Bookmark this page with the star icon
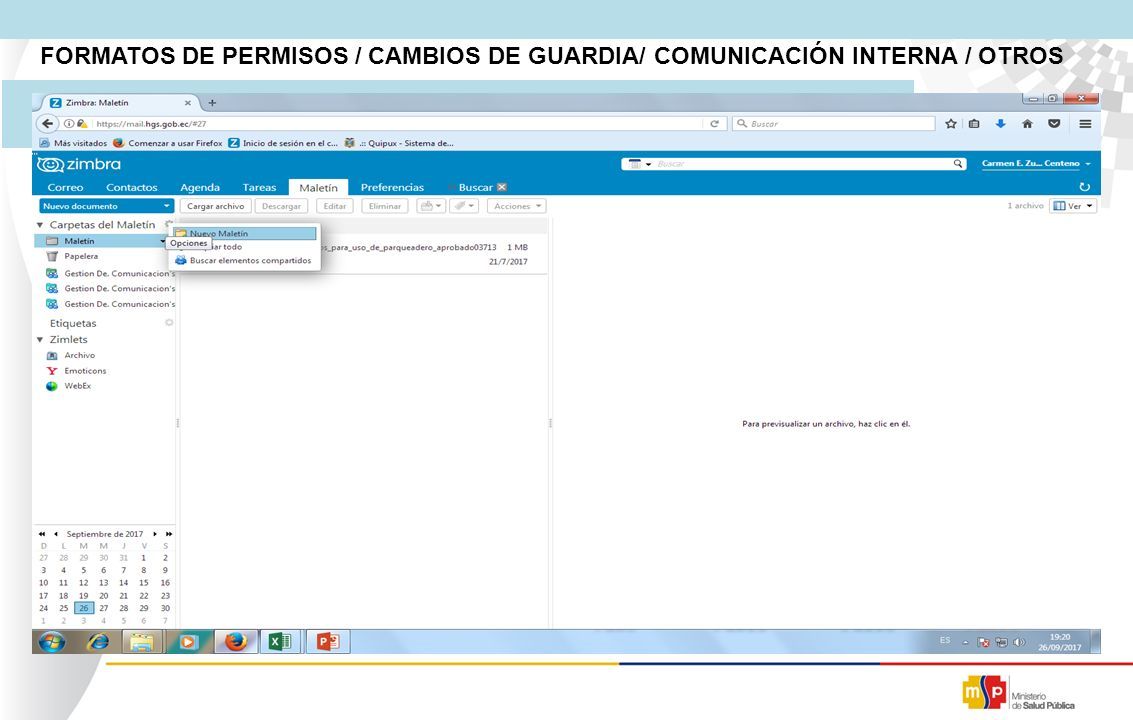The width and height of the screenshot is (1133, 720). tap(951, 124)
